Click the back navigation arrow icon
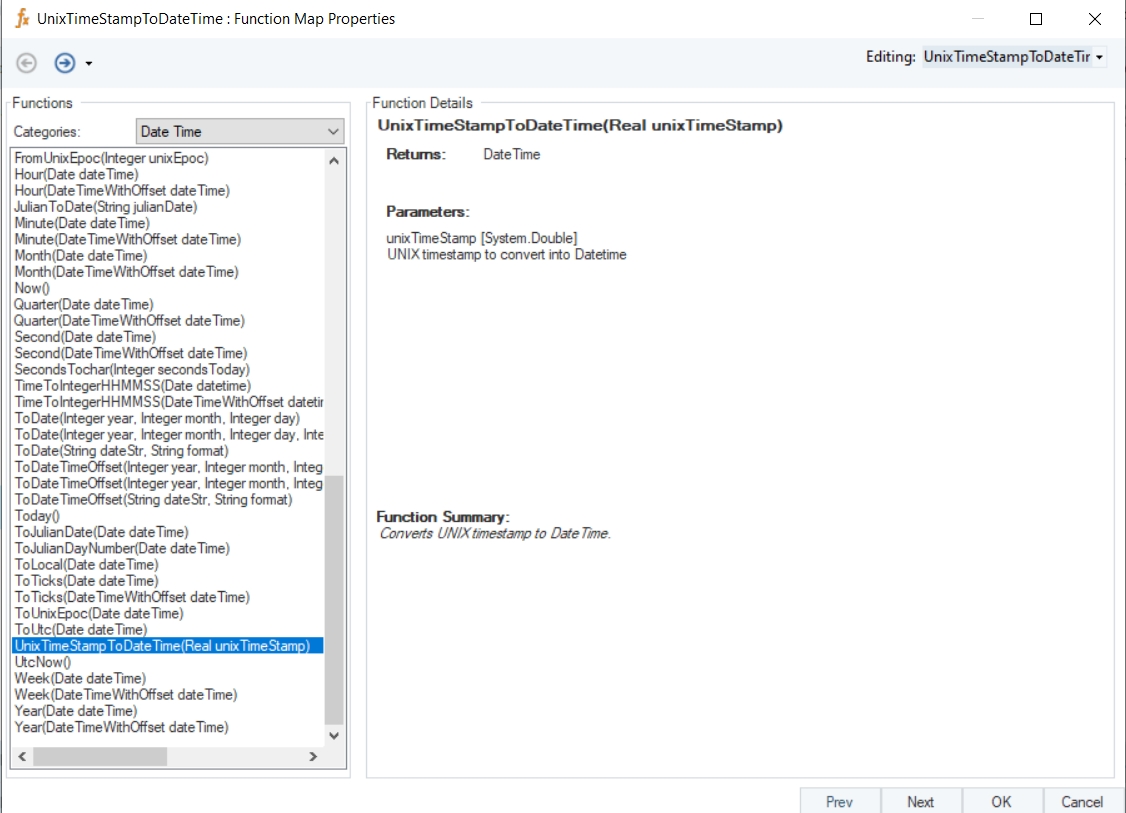Screen dimensions: 1126x813 coord(27,63)
